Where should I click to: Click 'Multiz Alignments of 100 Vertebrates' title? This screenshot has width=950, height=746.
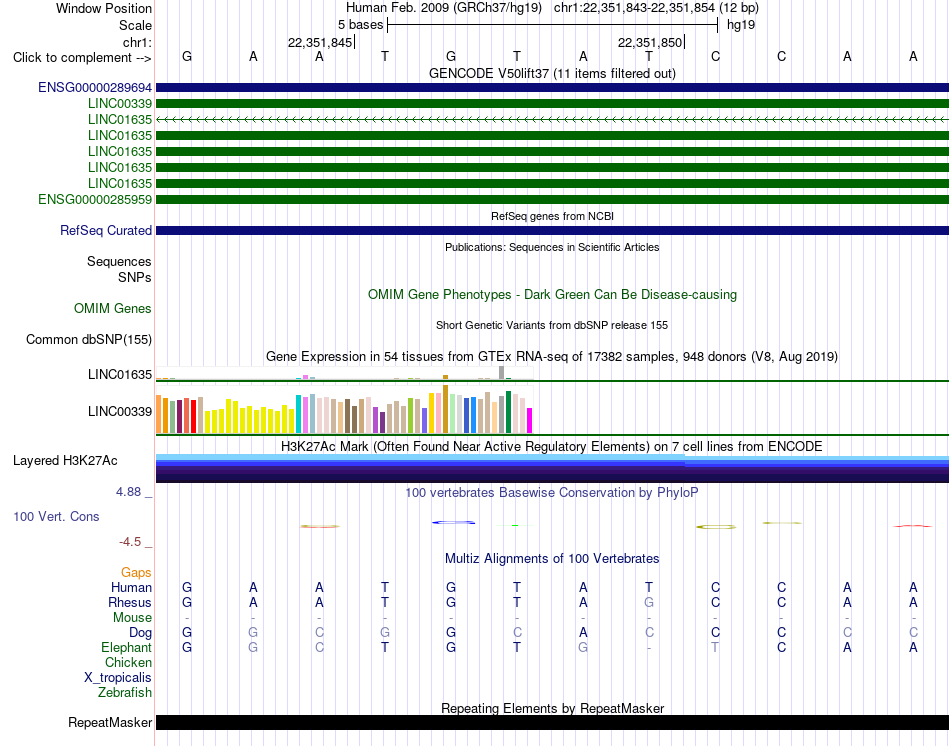tap(552, 559)
